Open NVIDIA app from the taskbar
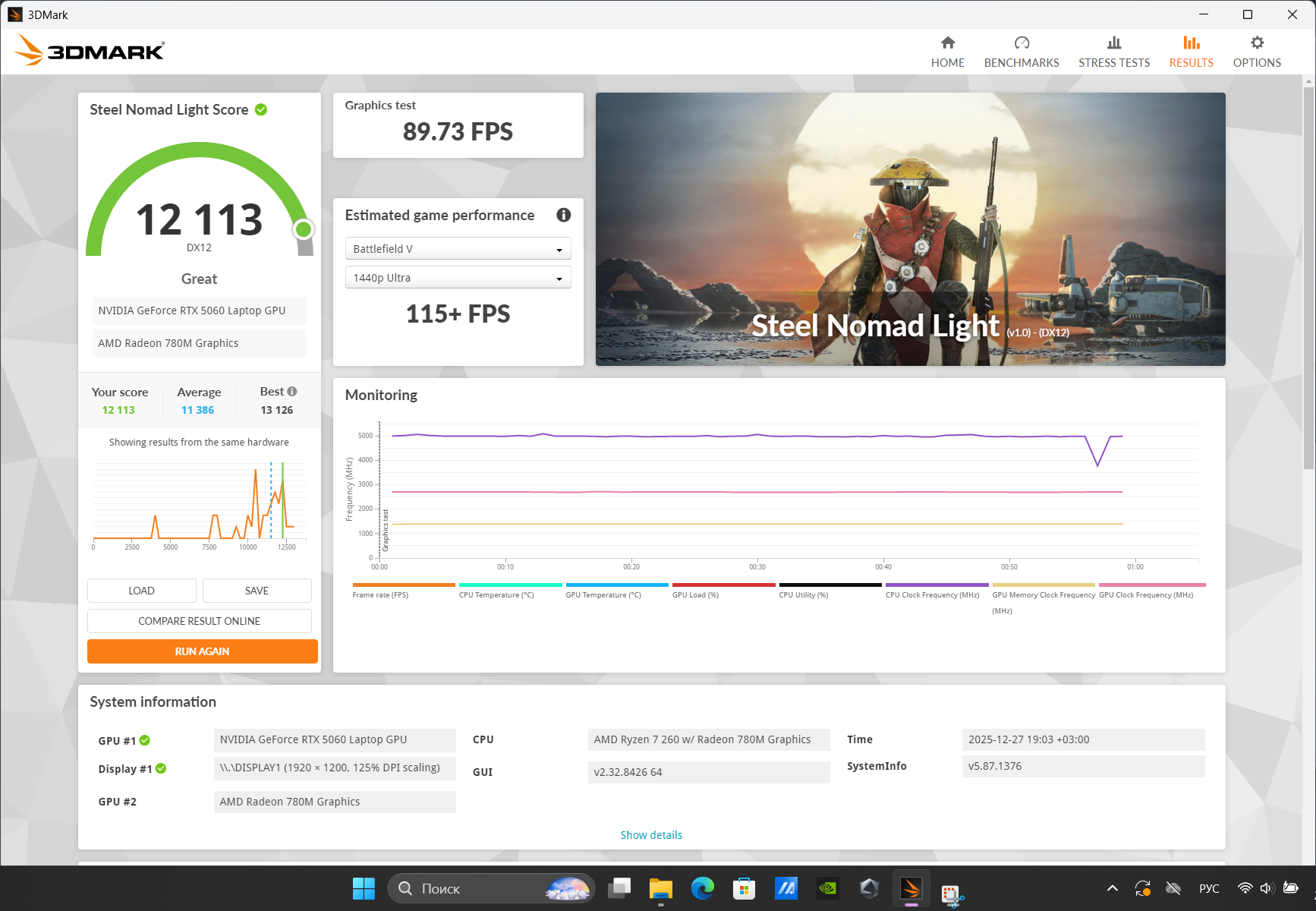This screenshot has height=911, width=1316. coord(827,888)
